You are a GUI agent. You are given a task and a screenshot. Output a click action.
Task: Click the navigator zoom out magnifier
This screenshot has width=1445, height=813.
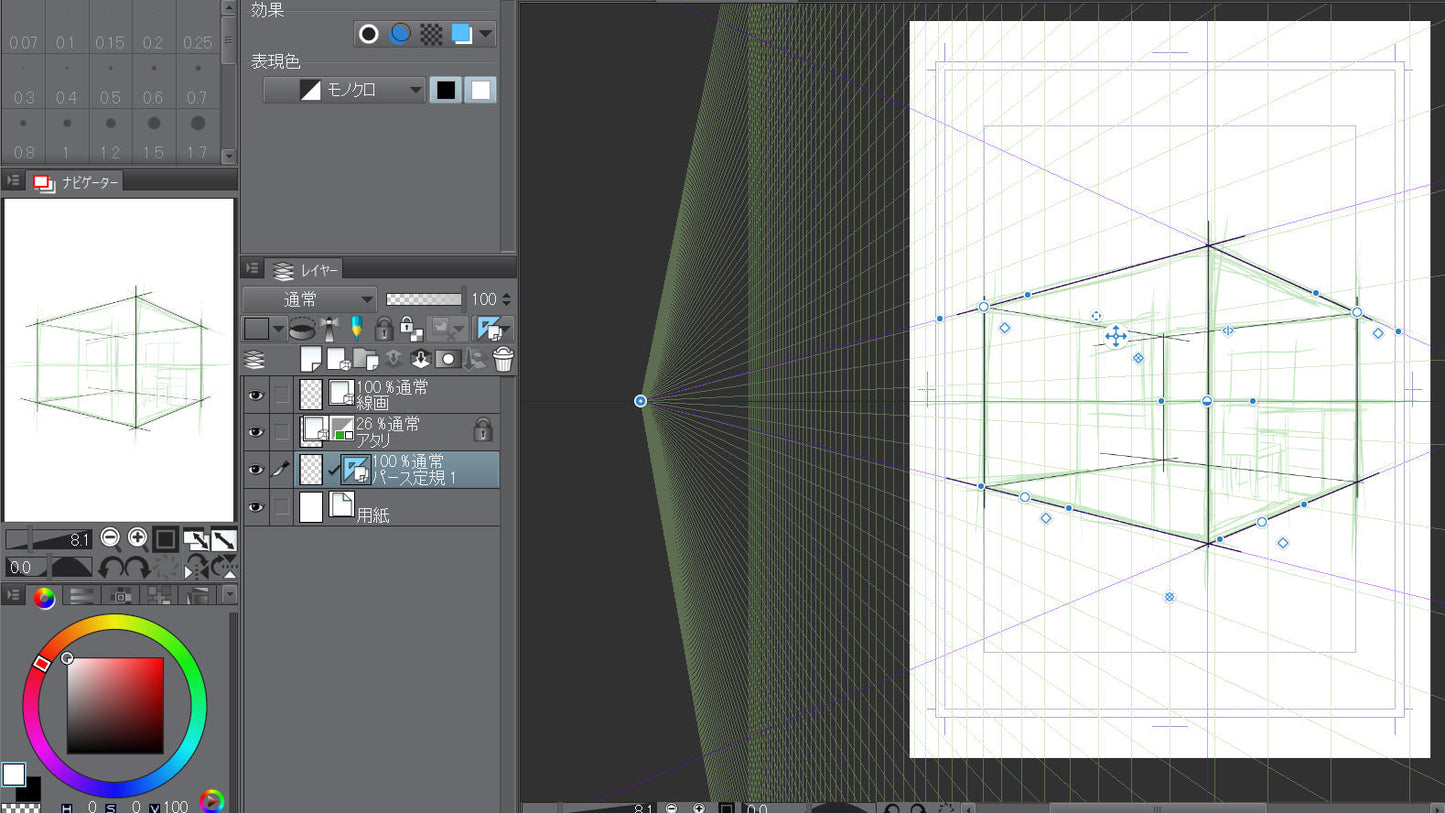coord(111,539)
